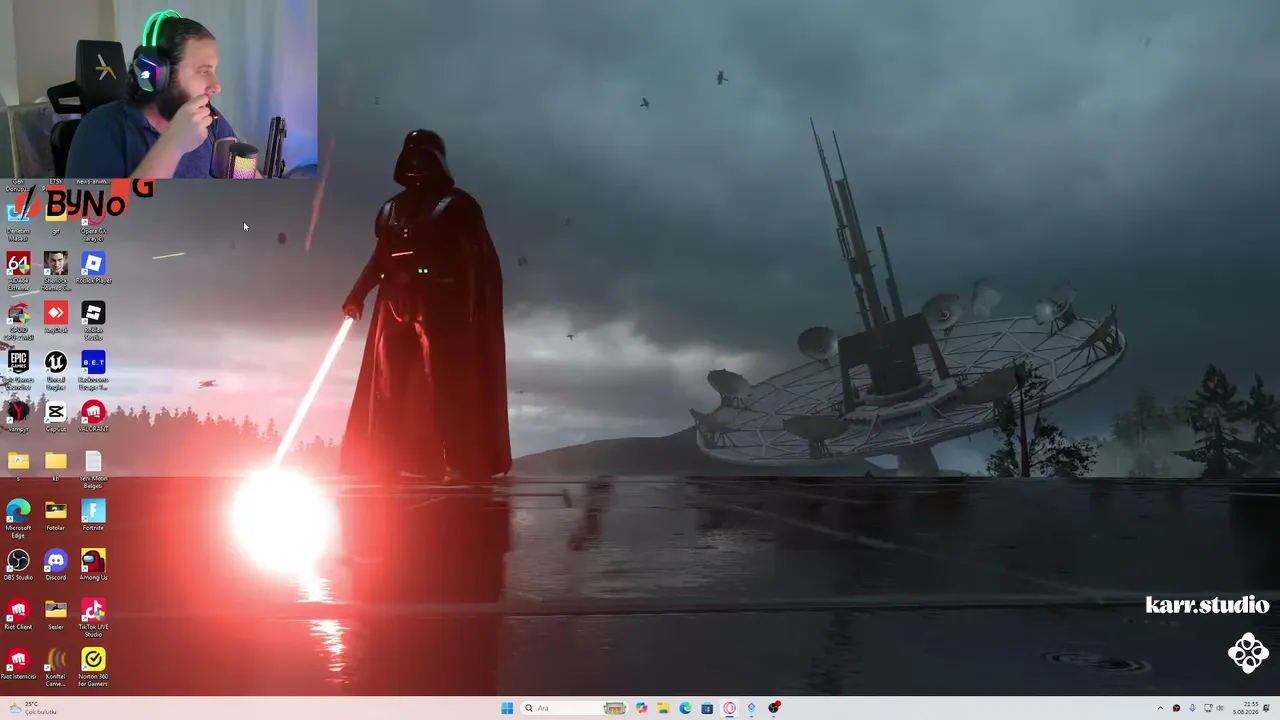
Task: Open Microsoft Edge desktop shortcut
Action: click(18, 519)
